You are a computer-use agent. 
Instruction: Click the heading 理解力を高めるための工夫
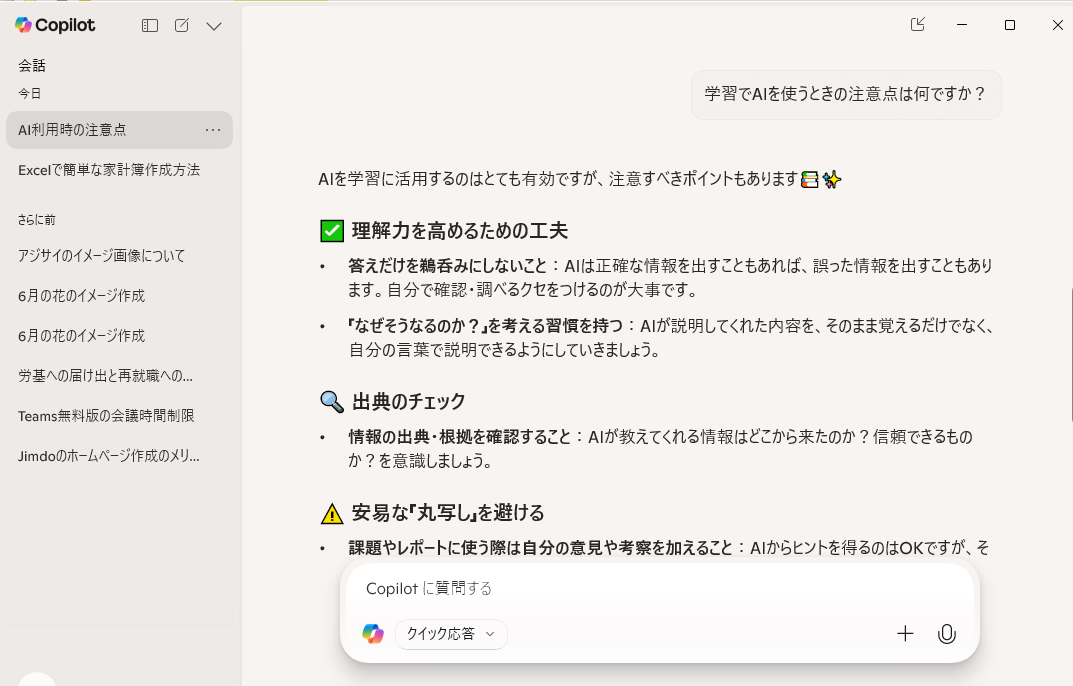(460, 231)
